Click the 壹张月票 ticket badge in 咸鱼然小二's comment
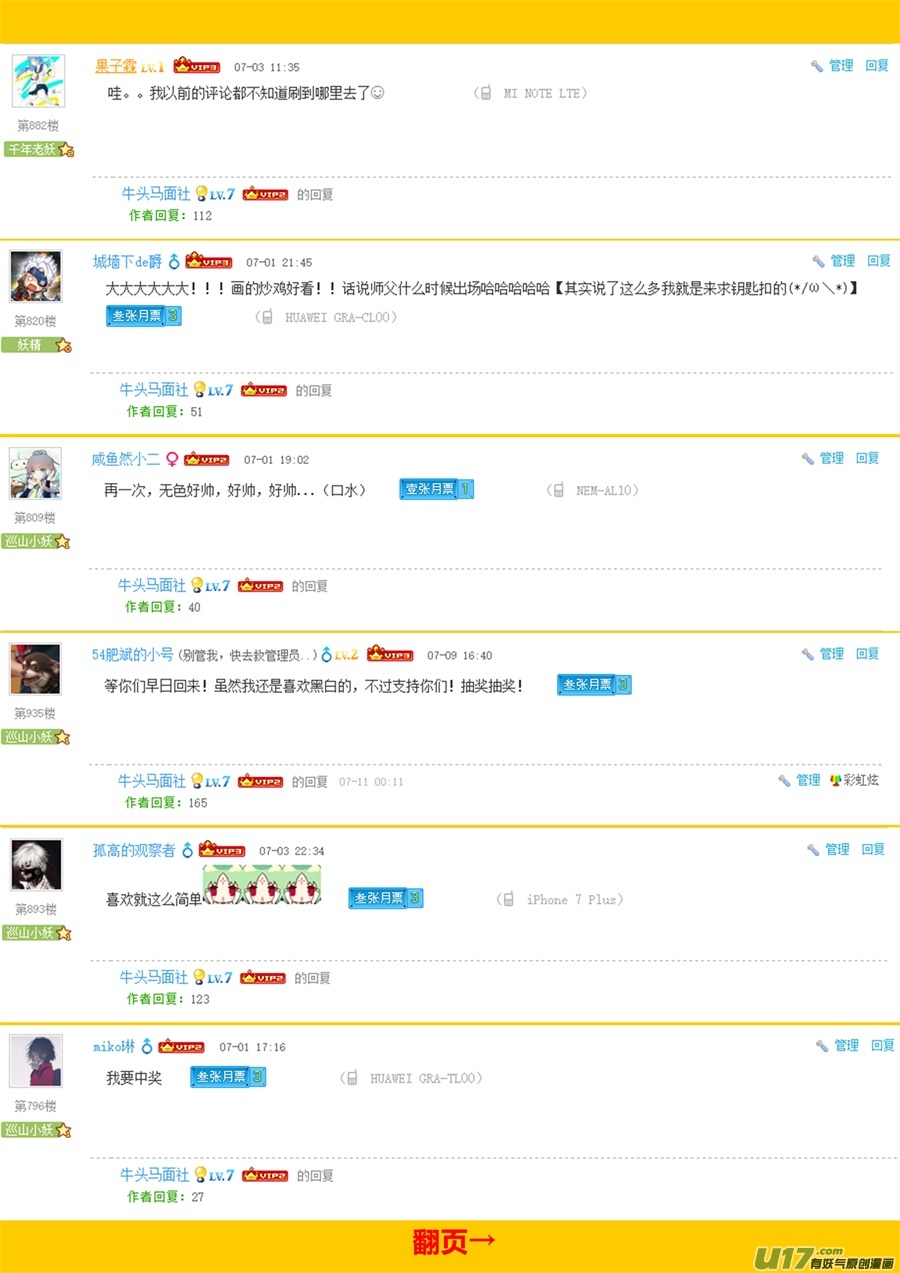This screenshot has width=900, height=1273. [437, 489]
